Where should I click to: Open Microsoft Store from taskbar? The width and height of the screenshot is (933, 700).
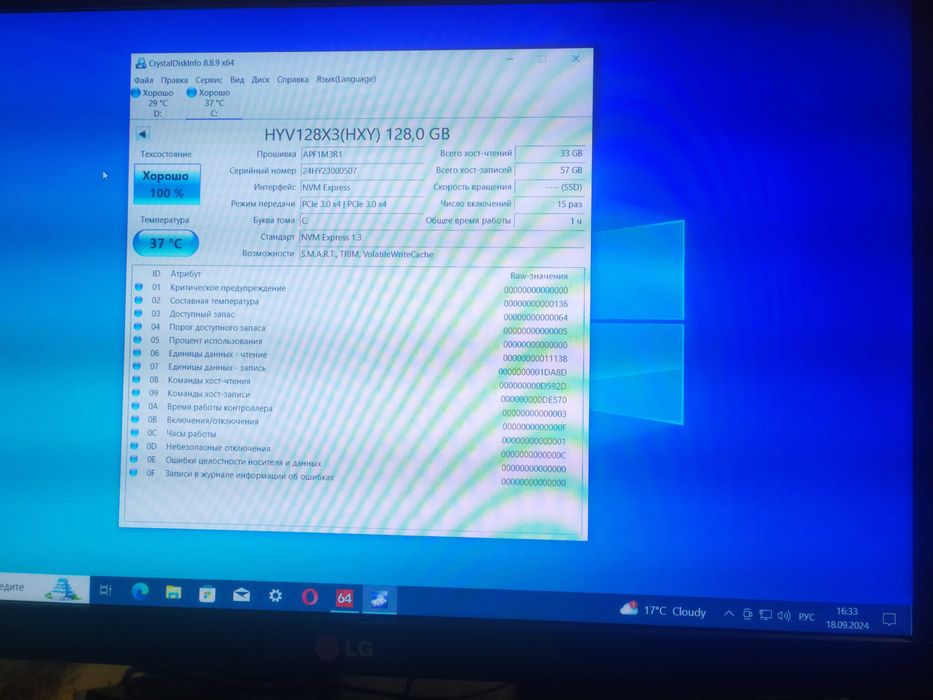click(x=207, y=593)
